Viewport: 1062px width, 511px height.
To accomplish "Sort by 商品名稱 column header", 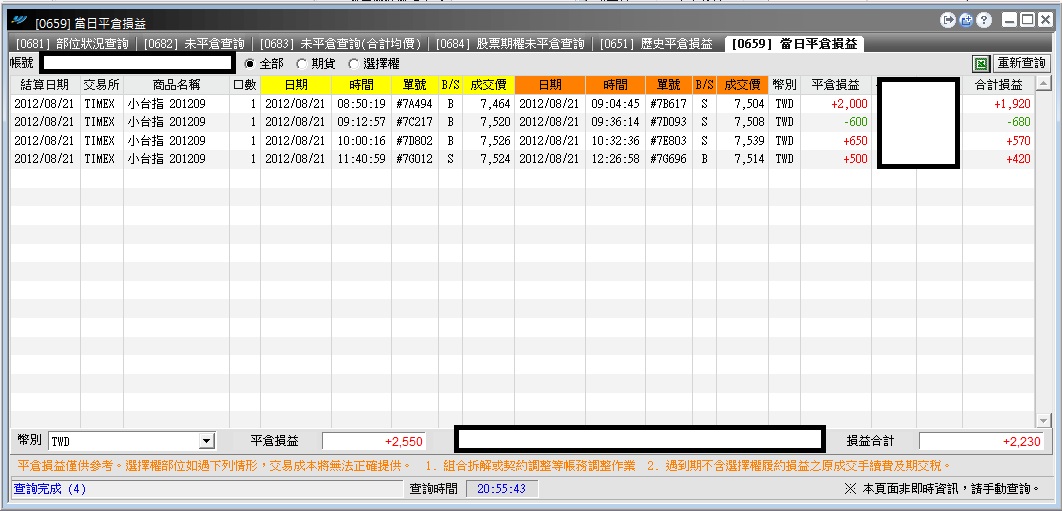I will 176,85.
